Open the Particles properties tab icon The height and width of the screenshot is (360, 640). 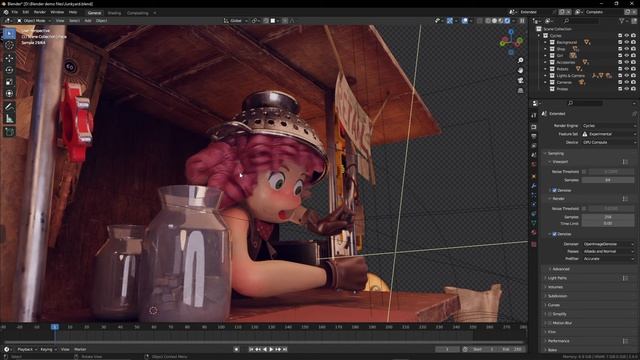[x=533, y=195]
